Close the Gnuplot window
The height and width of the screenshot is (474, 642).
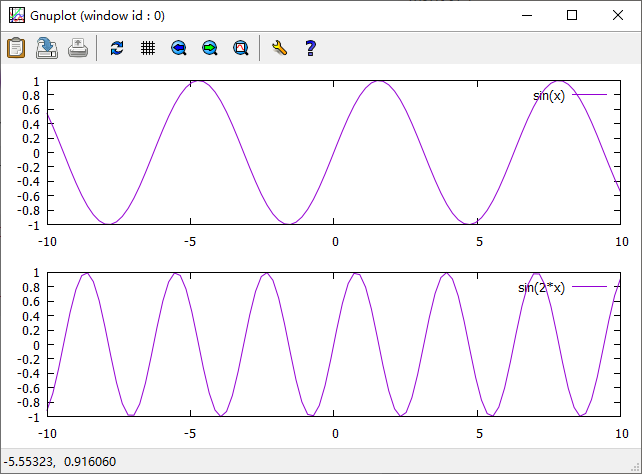point(618,16)
